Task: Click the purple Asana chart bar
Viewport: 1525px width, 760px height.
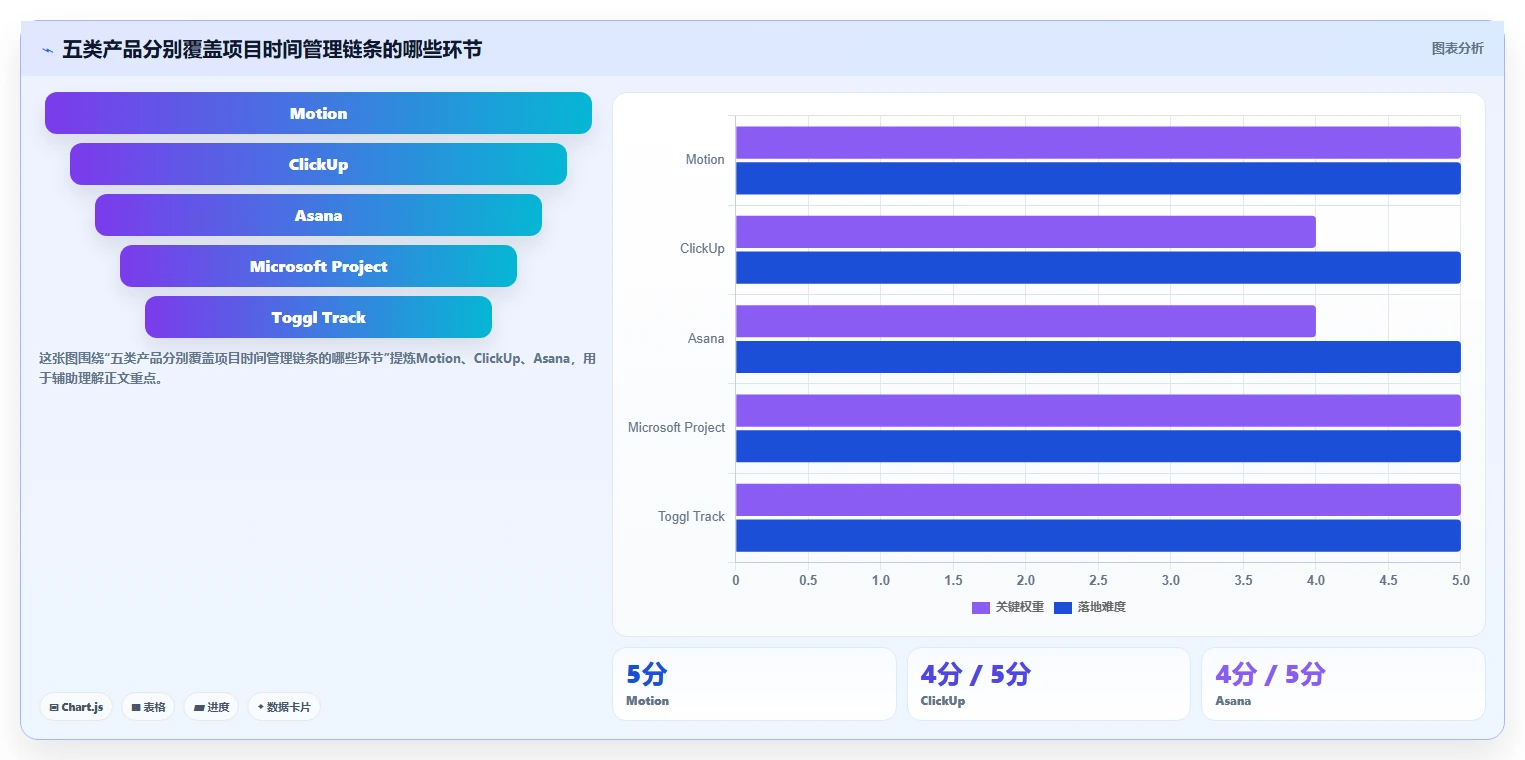Action: pyautogui.click(x=1026, y=321)
